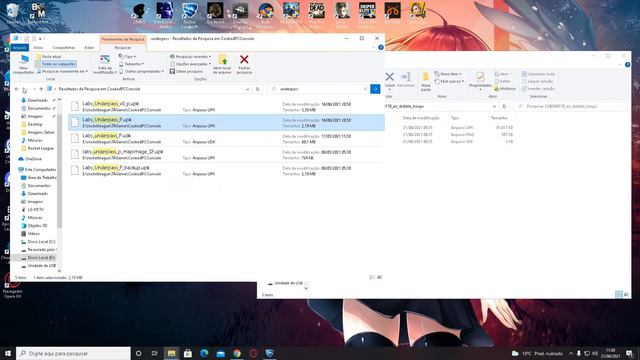Select Todas as subpastas search option
640x360 pixels.
pos(56,64)
